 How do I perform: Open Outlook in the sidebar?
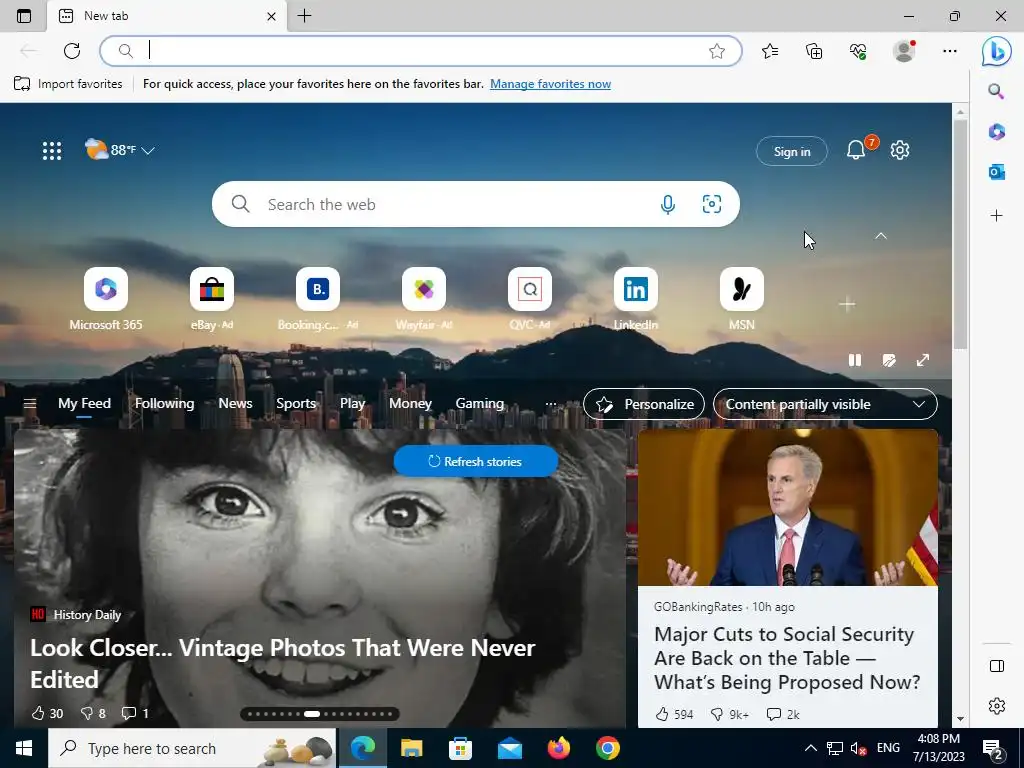coord(996,172)
